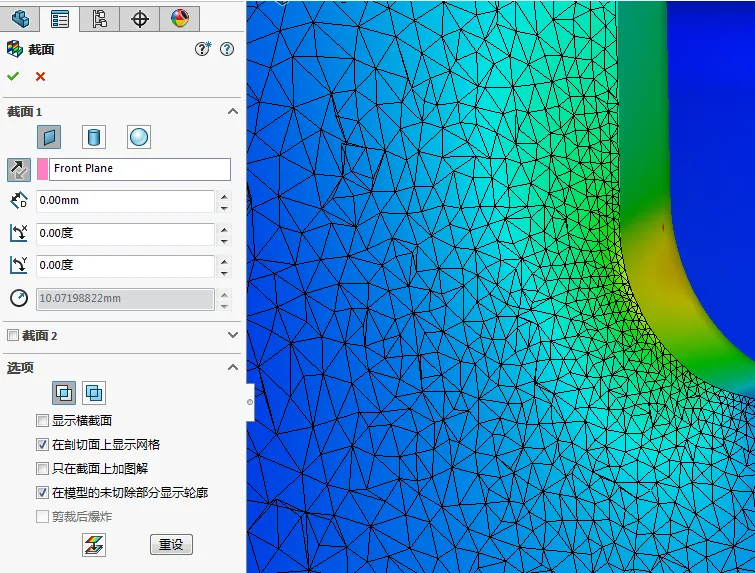Open the DisplayManager color ball tab

click(180, 19)
